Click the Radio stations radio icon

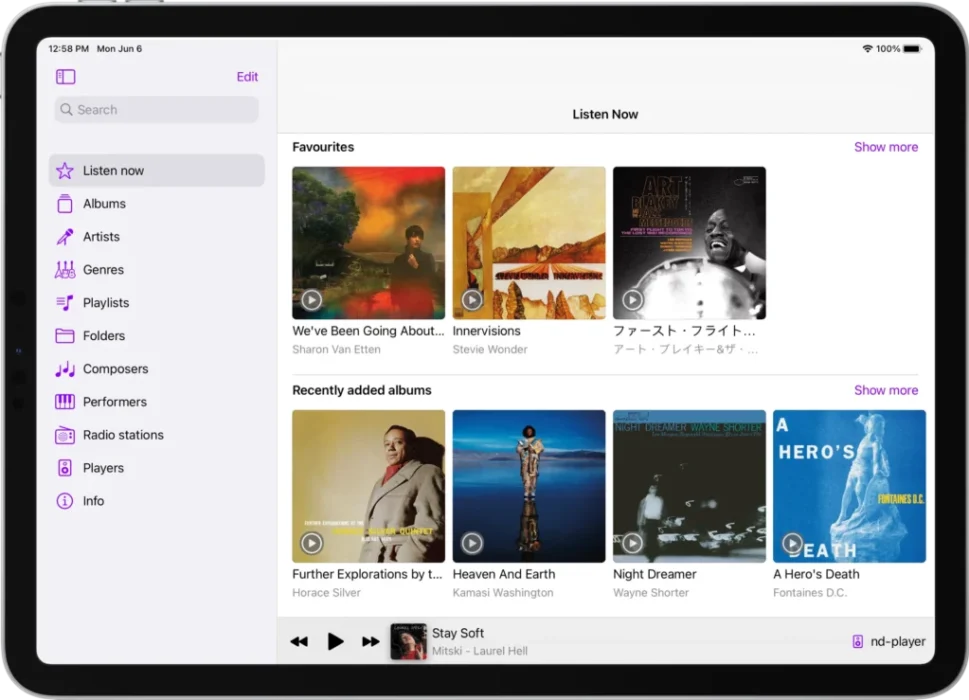tap(64, 435)
